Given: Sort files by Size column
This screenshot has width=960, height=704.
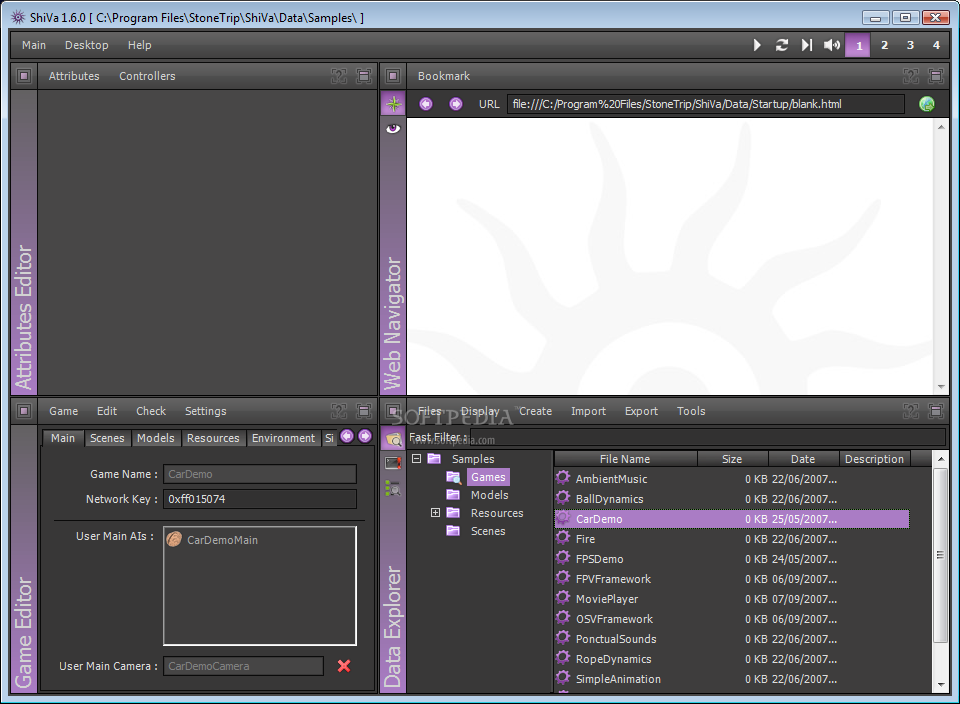Looking at the screenshot, I should [x=732, y=459].
